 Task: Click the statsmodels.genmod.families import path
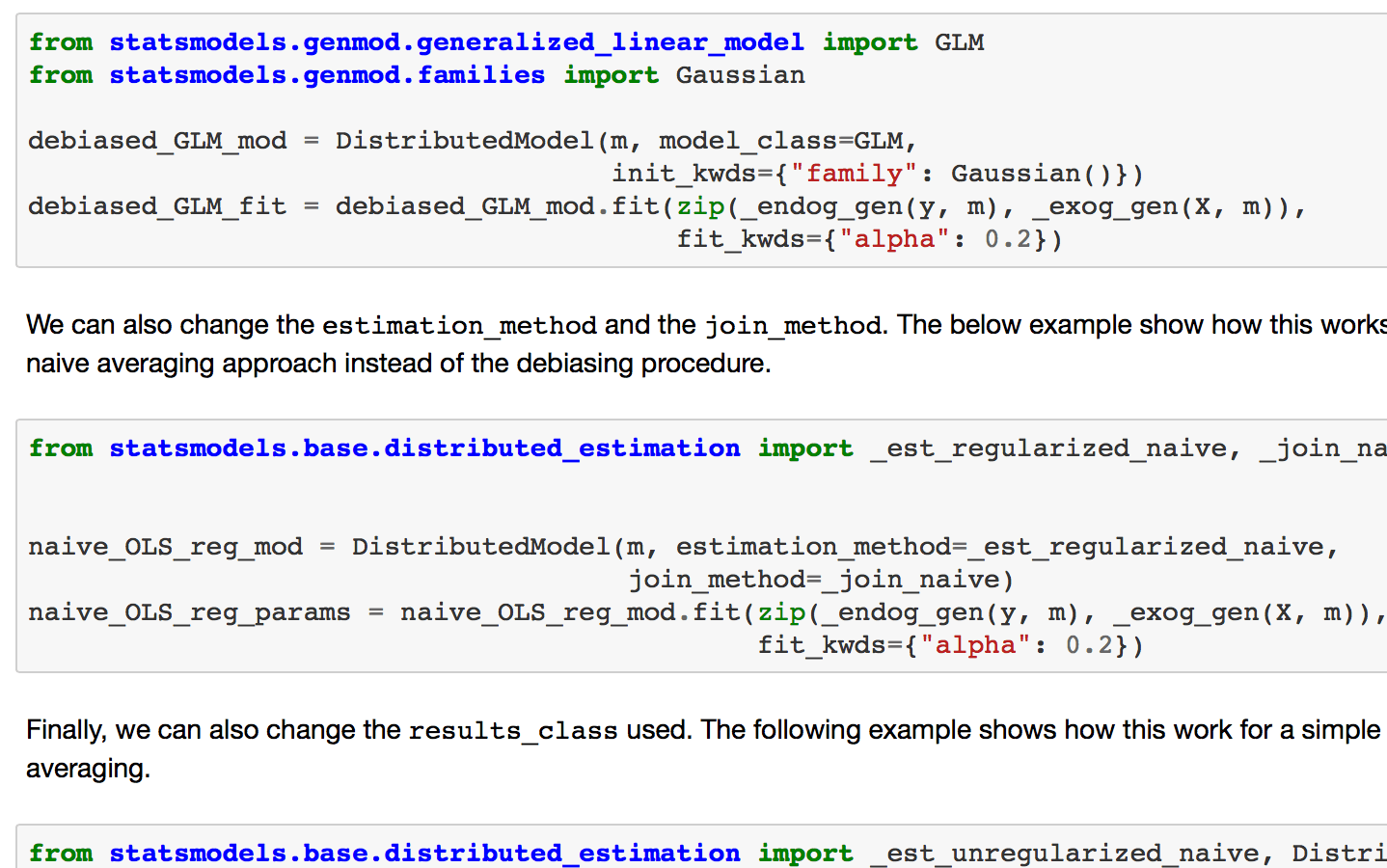[x=326, y=74]
